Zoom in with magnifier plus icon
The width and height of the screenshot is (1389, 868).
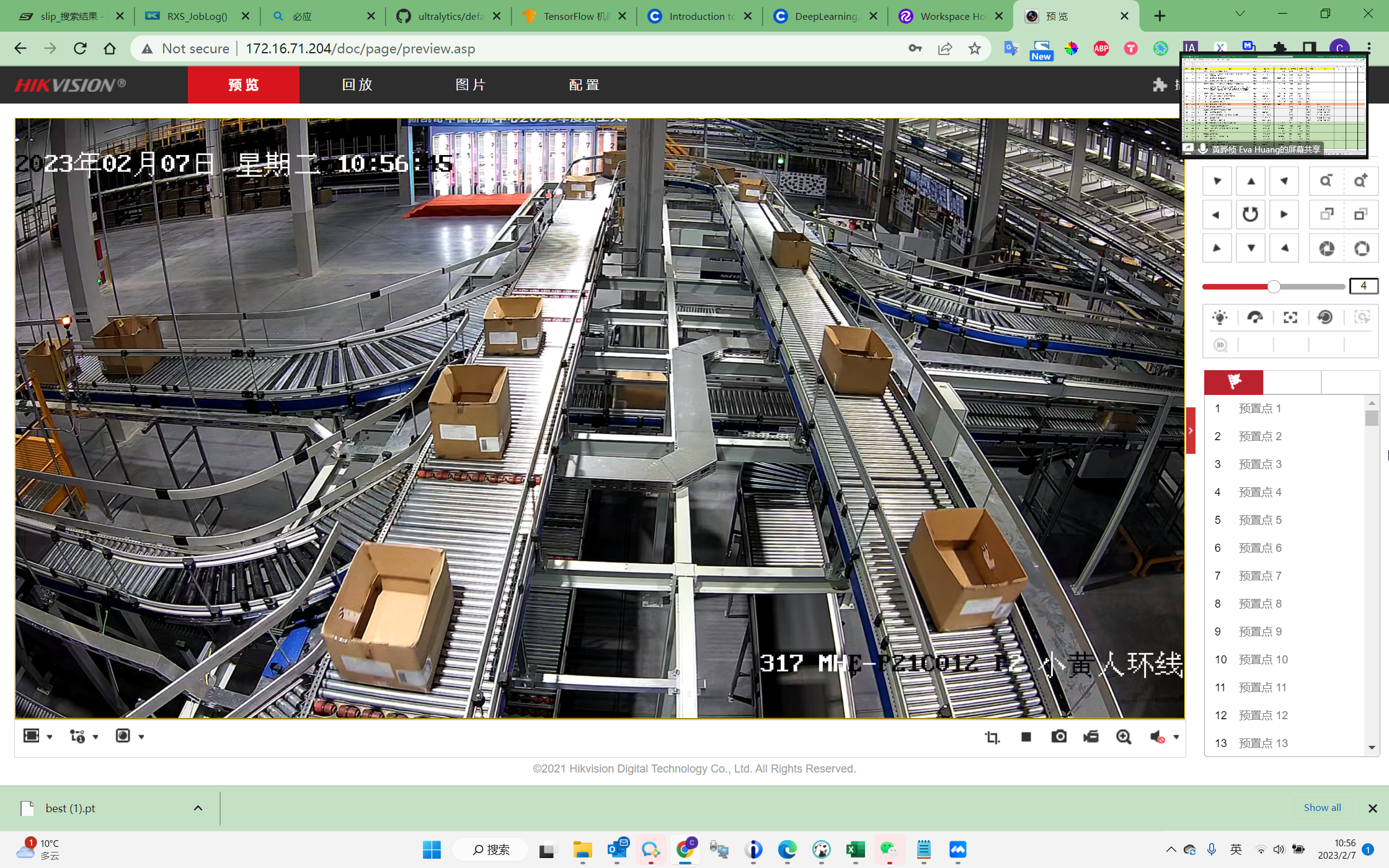click(x=1360, y=181)
